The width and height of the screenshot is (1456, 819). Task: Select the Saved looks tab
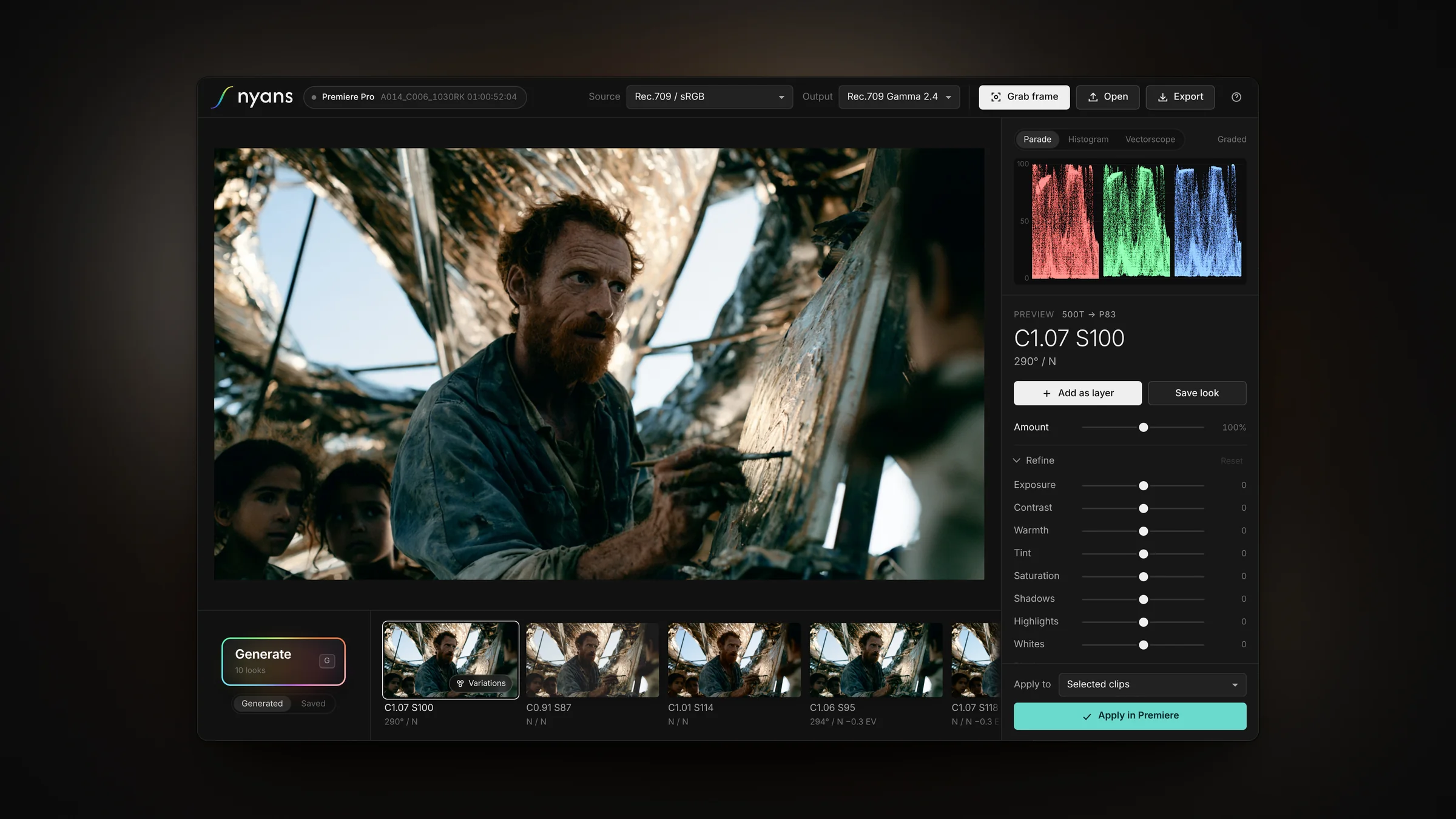click(313, 704)
